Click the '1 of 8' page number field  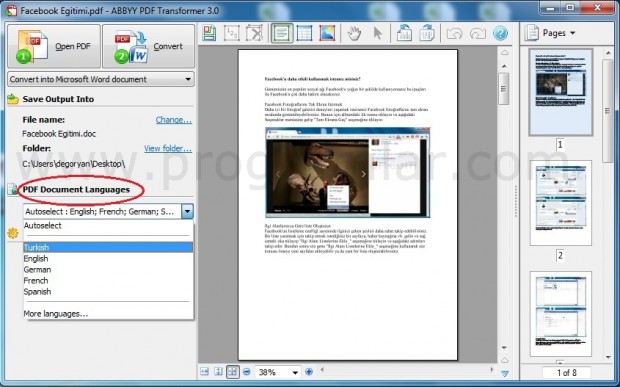coord(567,372)
